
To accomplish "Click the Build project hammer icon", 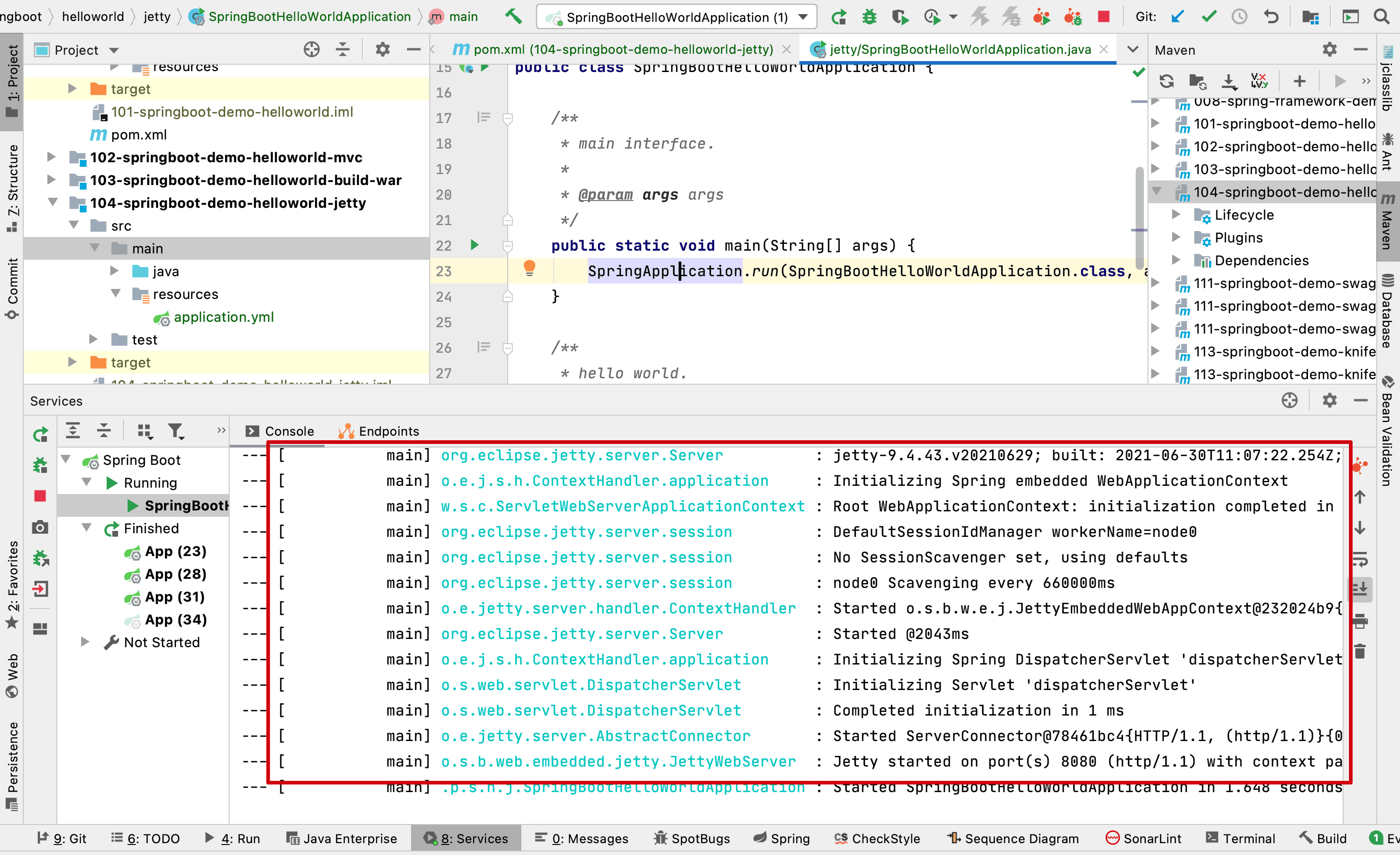I will point(513,16).
